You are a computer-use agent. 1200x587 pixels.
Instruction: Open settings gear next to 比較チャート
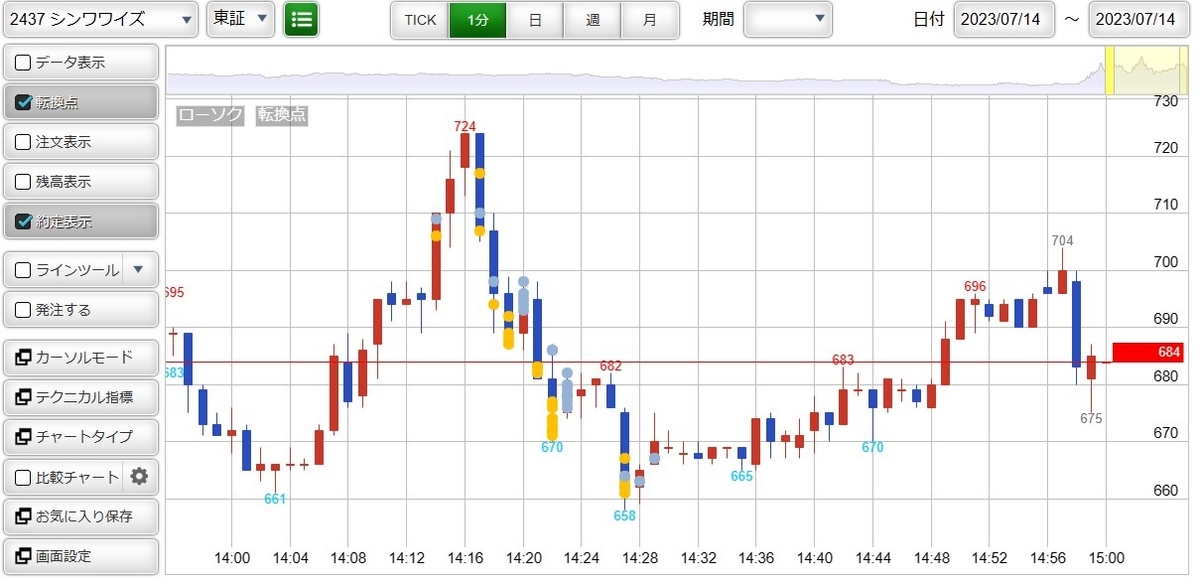[x=139, y=477]
